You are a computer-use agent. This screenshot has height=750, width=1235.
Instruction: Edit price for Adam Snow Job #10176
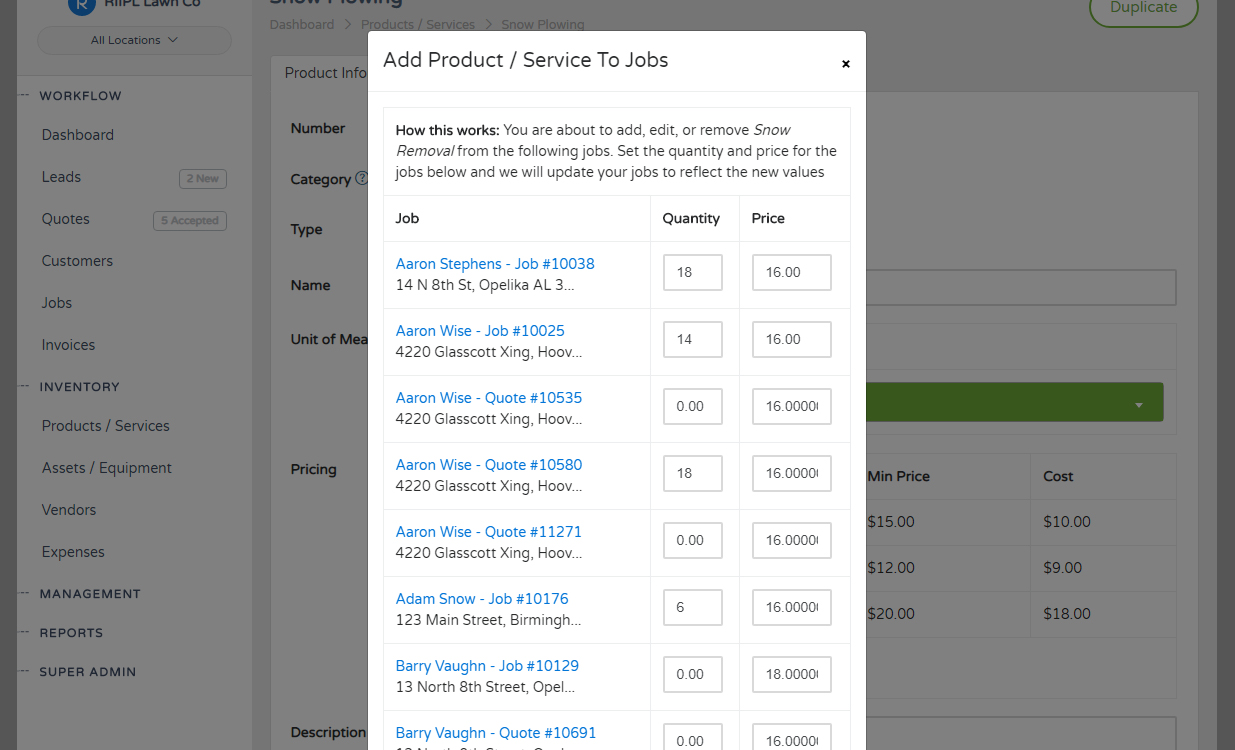pyautogui.click(x=791, y=606)
